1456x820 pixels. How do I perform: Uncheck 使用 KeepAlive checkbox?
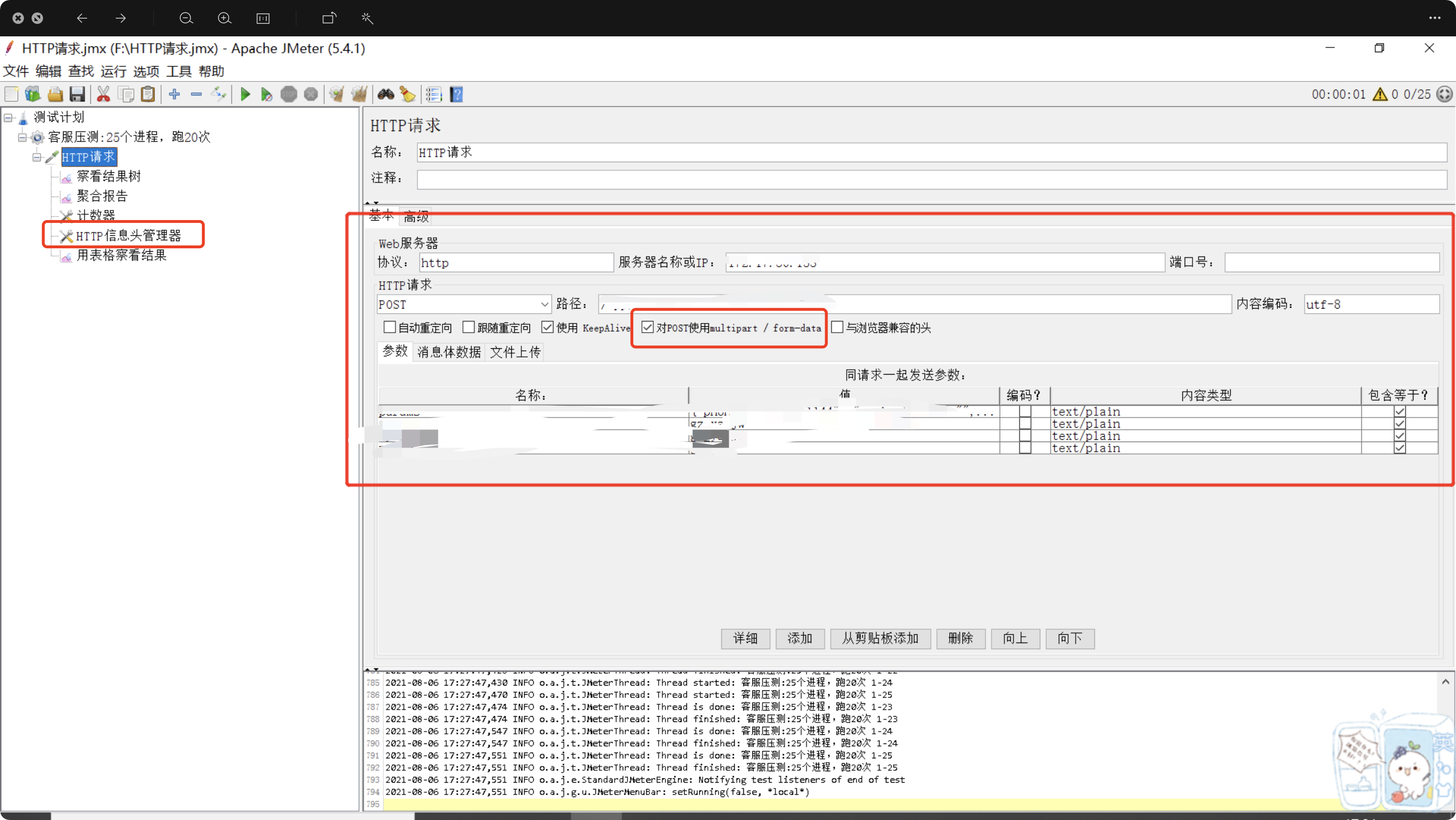click(547, 327)
